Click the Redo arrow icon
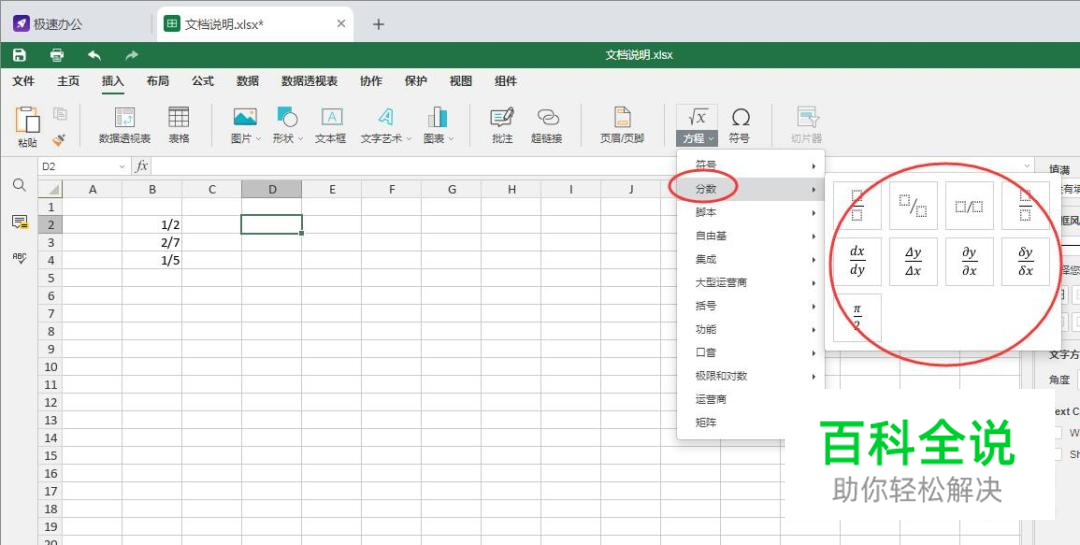This screenshot has height=545, width=1080. pyautogui.click(x=132, y=55)
